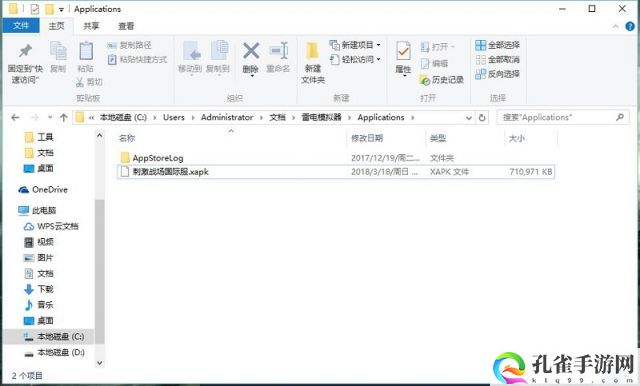
Task: Click the navigation pane scroll-up arrow
Action: tap(100, 135)
